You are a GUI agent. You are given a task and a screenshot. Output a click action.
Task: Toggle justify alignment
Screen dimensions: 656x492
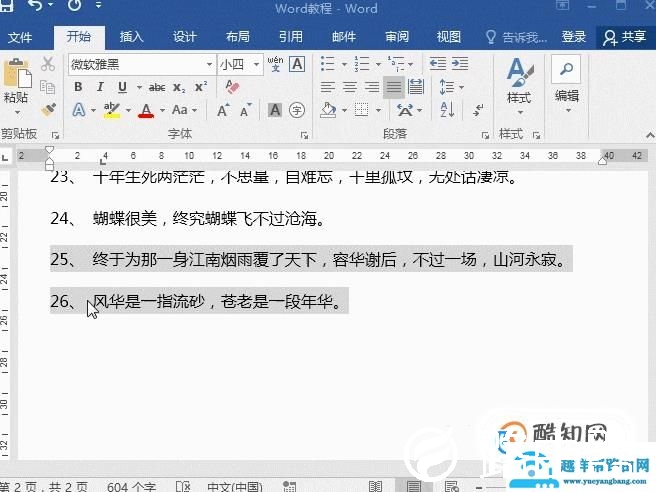point(393,87)
